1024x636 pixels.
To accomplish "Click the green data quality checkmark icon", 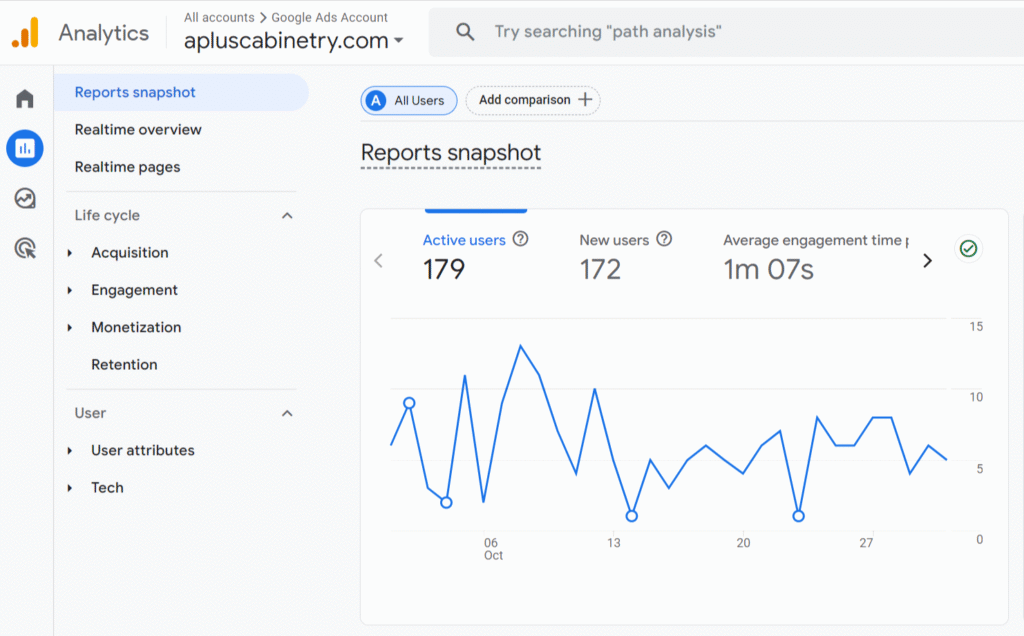I will pos(967,248).
